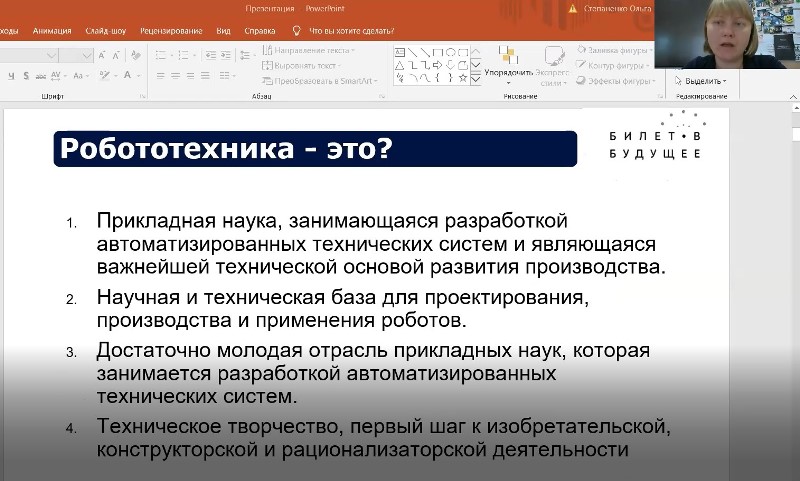Open the font size dropdown
This screenshot has height=481, width=800.
(88, 56)
